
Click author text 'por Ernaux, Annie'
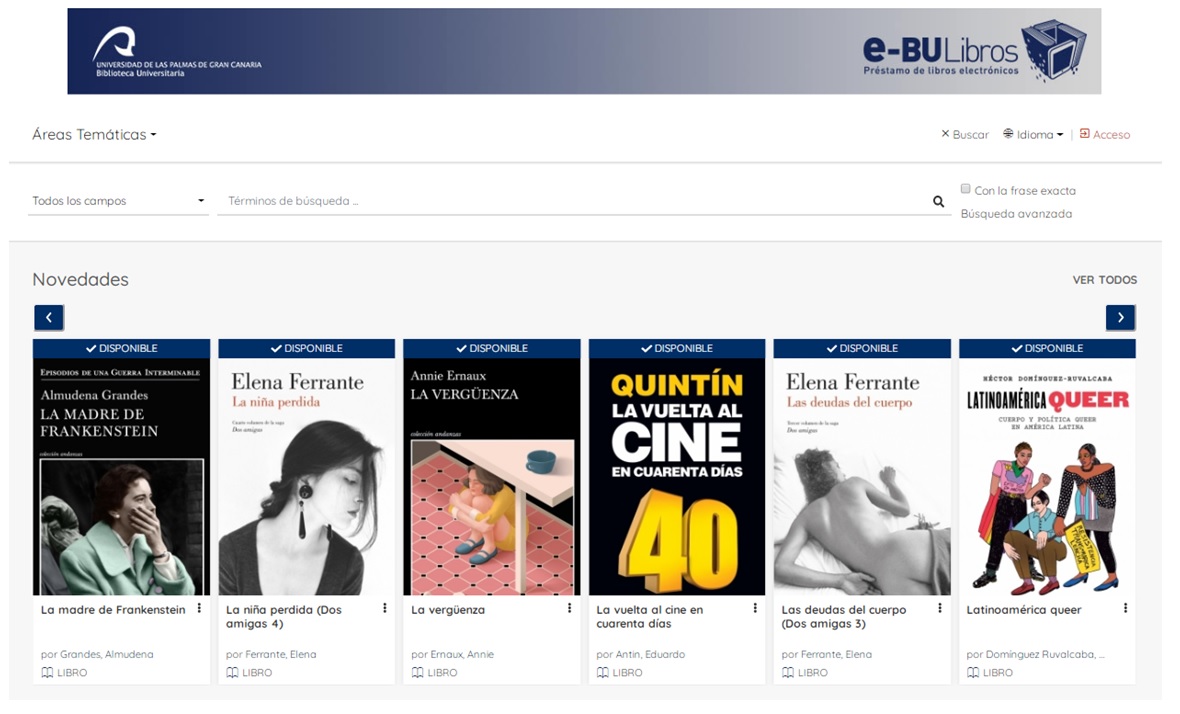coord(452,655)
